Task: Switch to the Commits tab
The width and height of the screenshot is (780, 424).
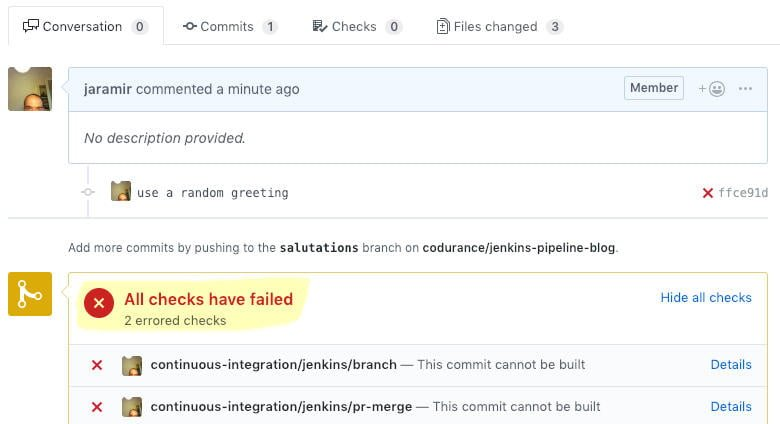Action: pyautogui.click(x=229, y=26)
